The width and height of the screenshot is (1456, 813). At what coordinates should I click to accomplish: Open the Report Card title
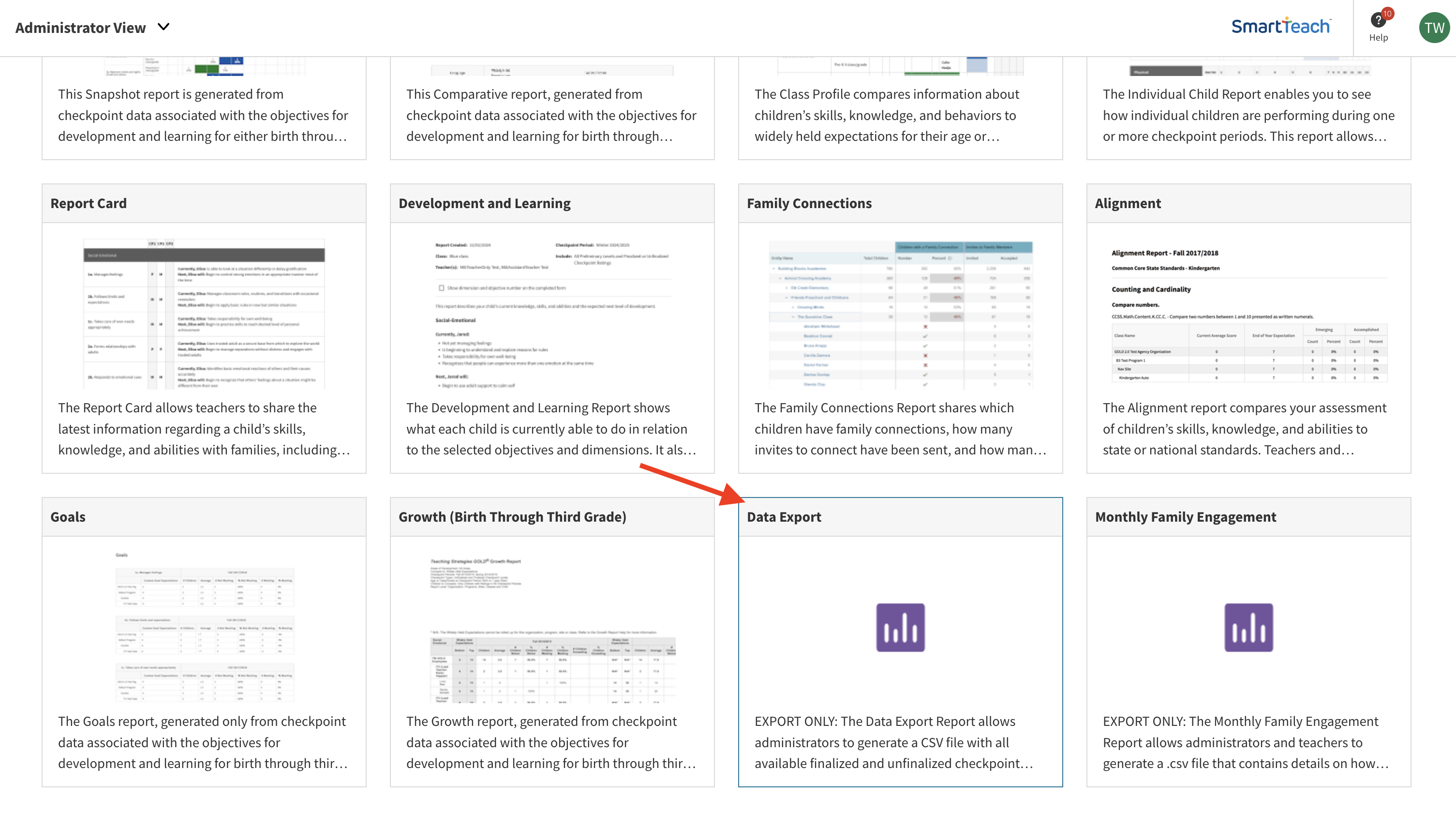point(88,204)
